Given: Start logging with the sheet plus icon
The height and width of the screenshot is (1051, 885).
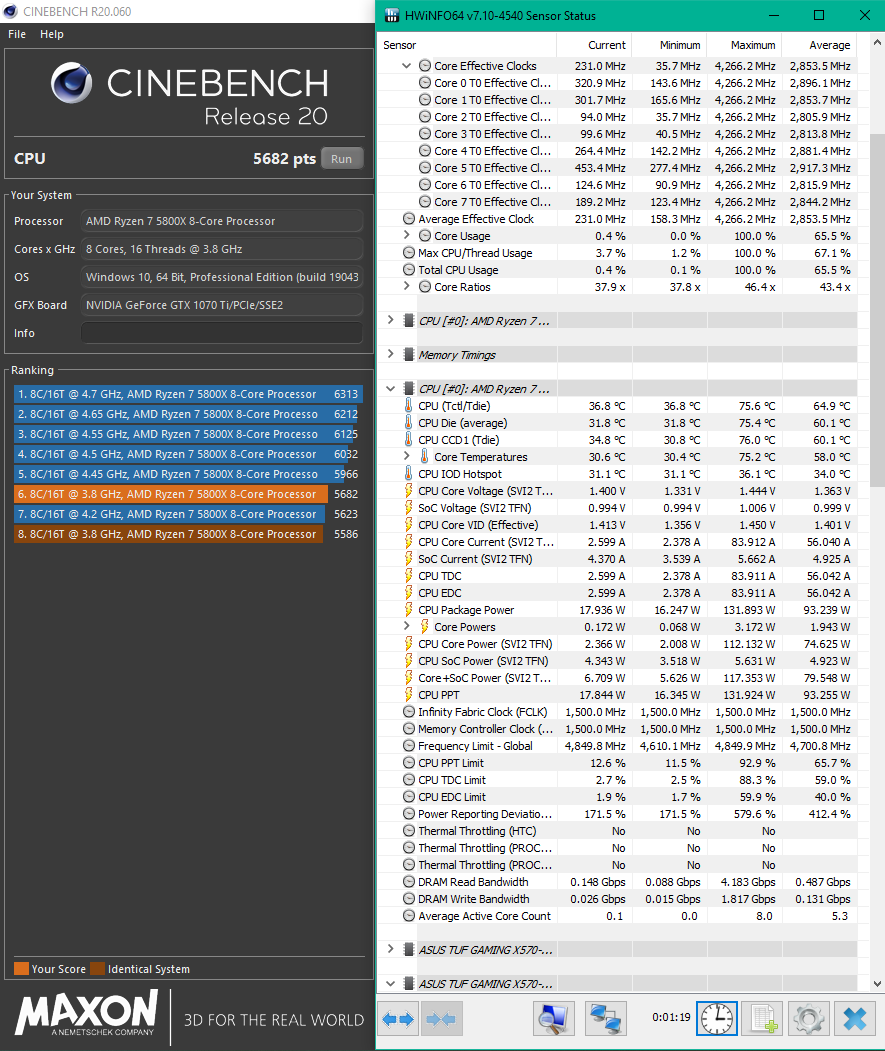Looking at the screenshot, I should click(x=762, y=1019).
